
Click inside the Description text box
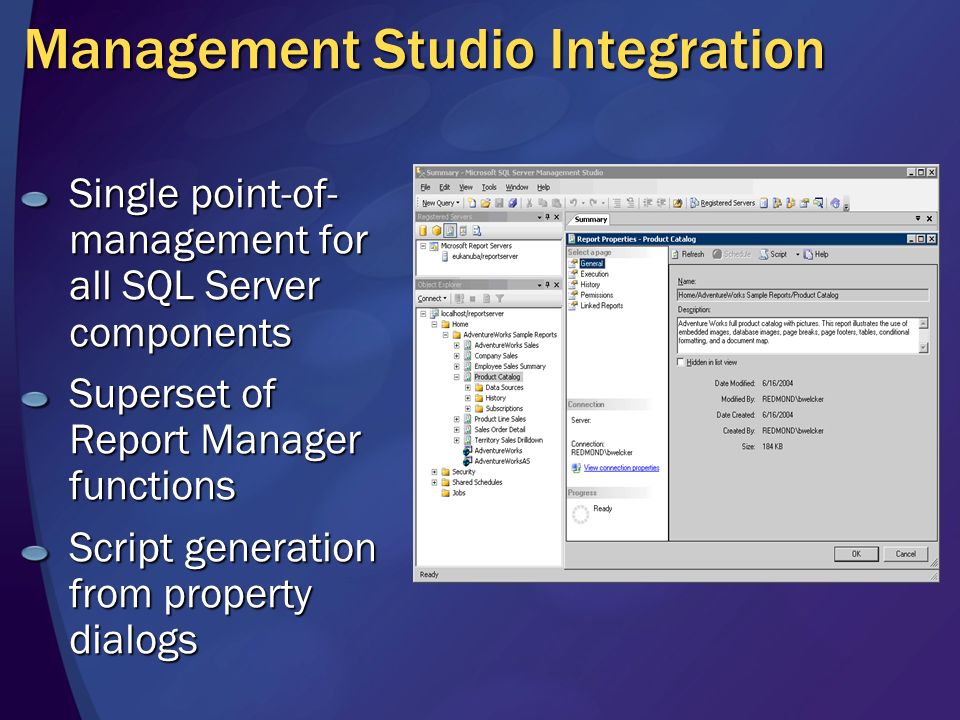(797, 335)
